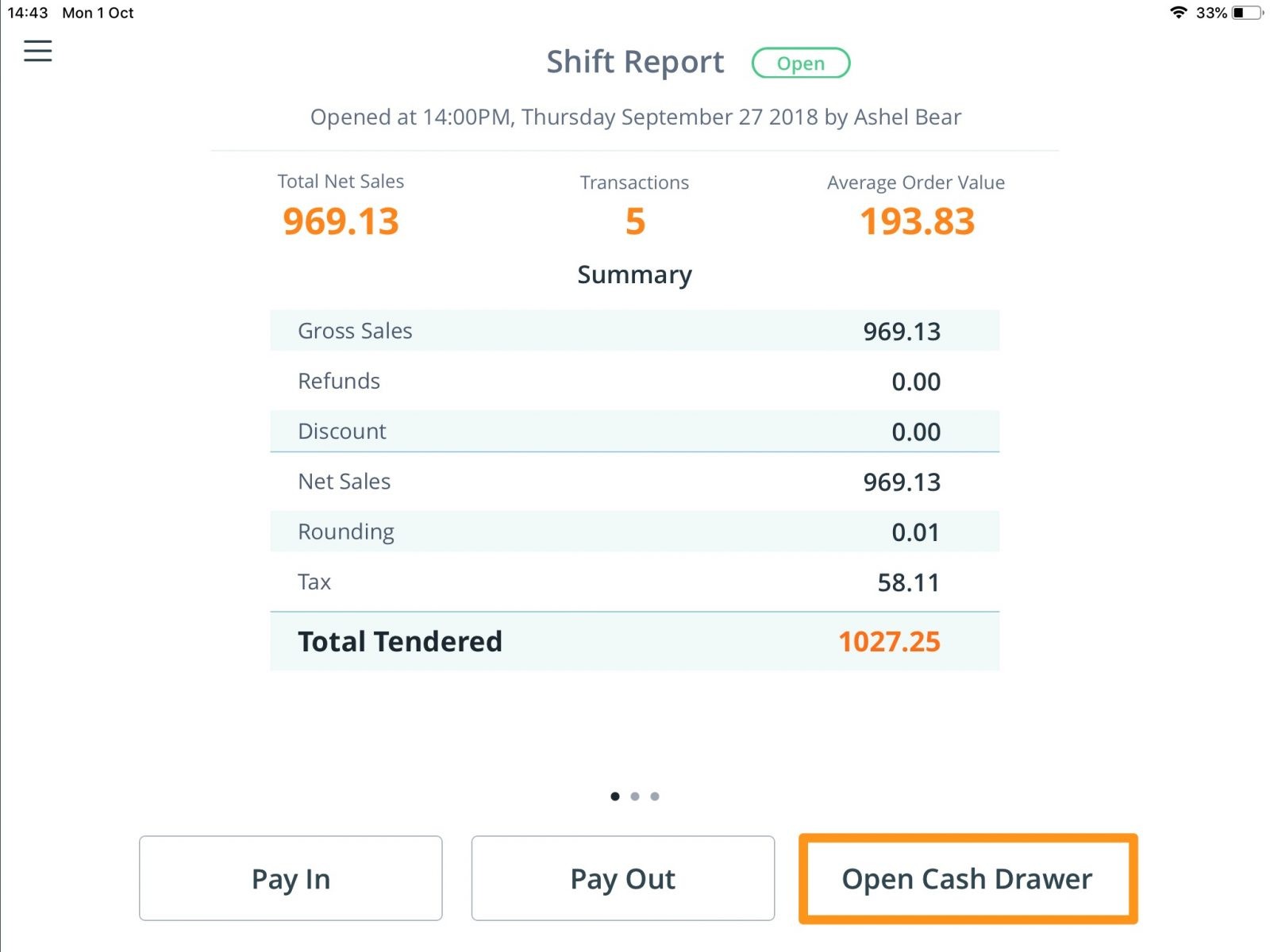Select the Rounding row

point(634,532)
